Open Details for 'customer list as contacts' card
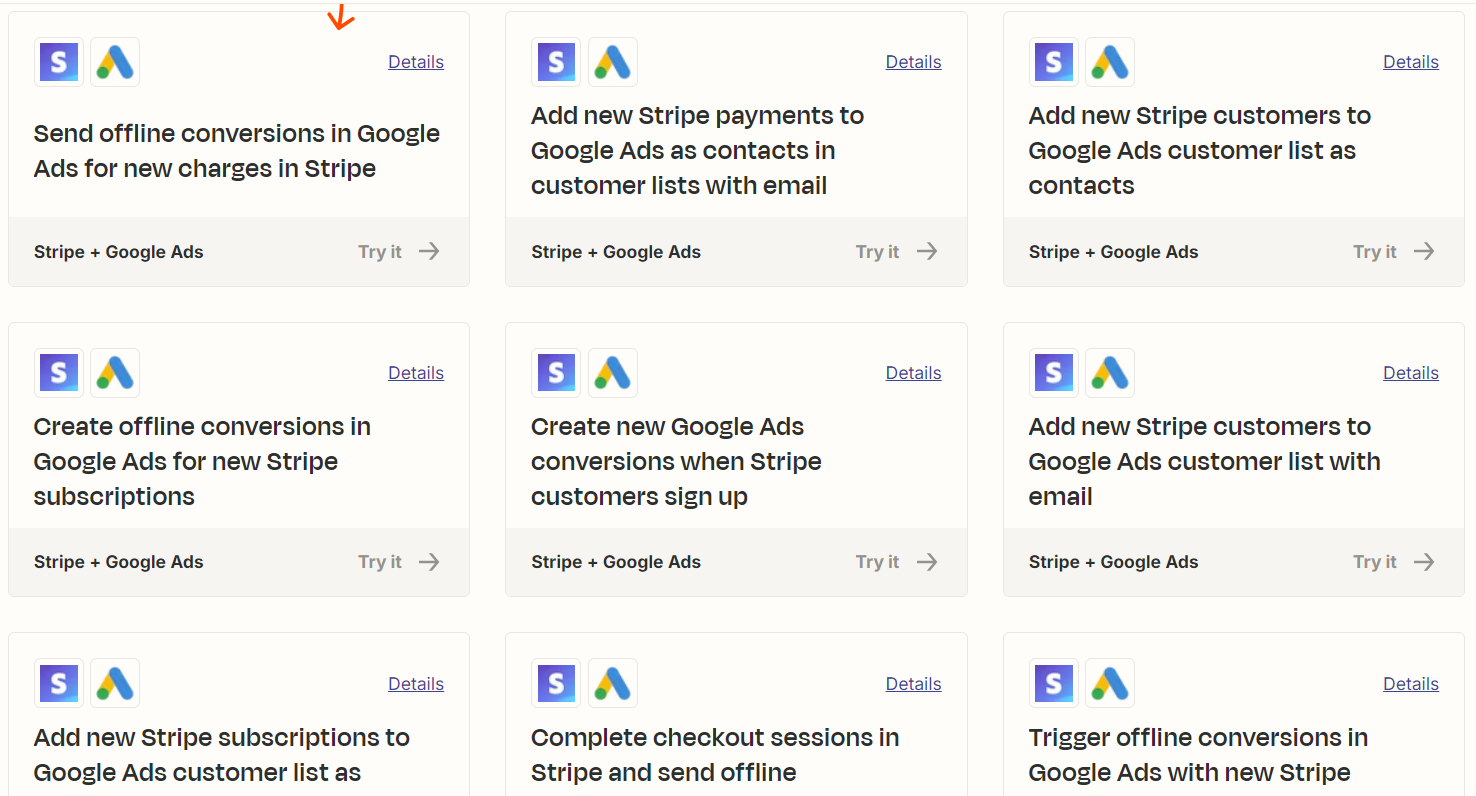Image resolution: width=1476 pixels, height=796 pixels. click(x=1411, y=62)
